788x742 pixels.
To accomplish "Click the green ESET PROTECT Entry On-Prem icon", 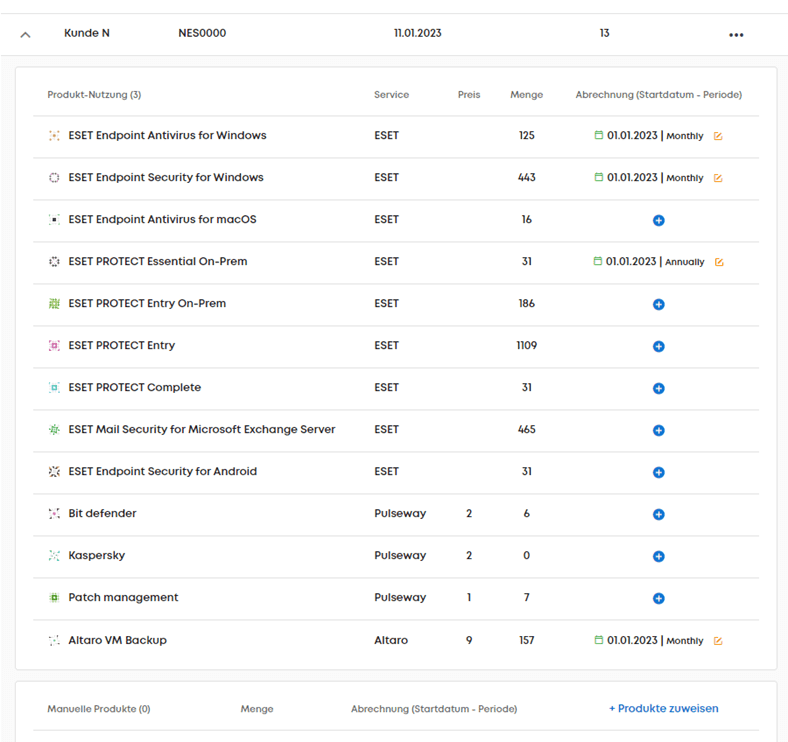I will (54, 304).
